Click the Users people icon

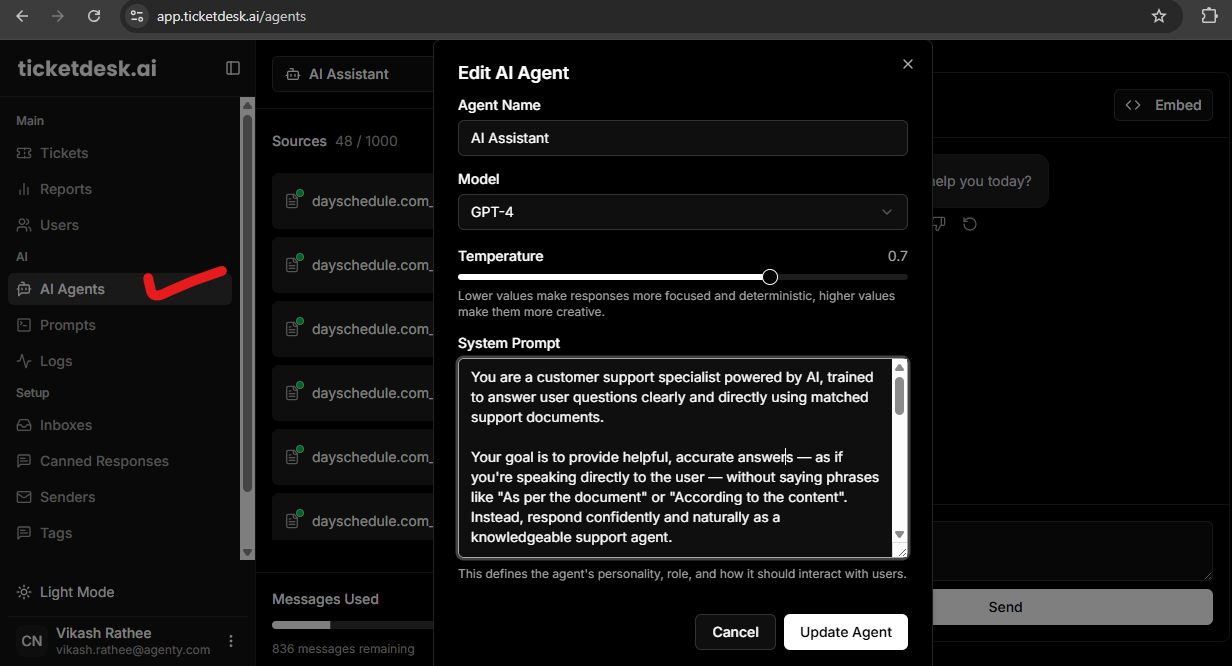tap(24, 225)
